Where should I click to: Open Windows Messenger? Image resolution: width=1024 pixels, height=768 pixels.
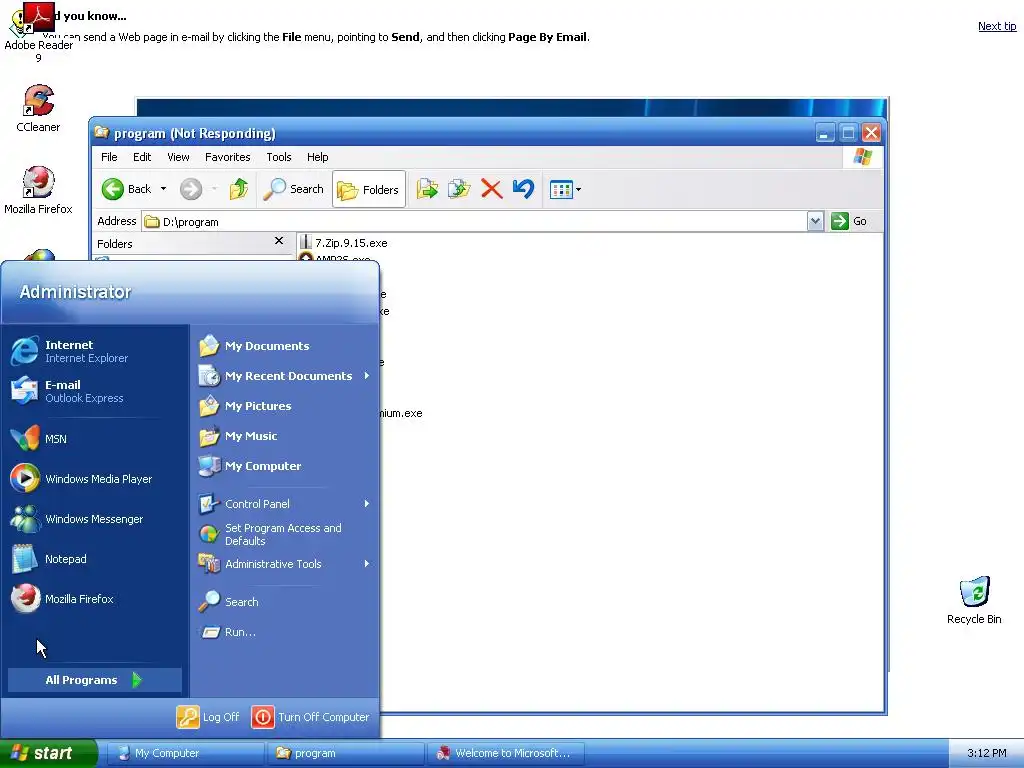point(95,519)
